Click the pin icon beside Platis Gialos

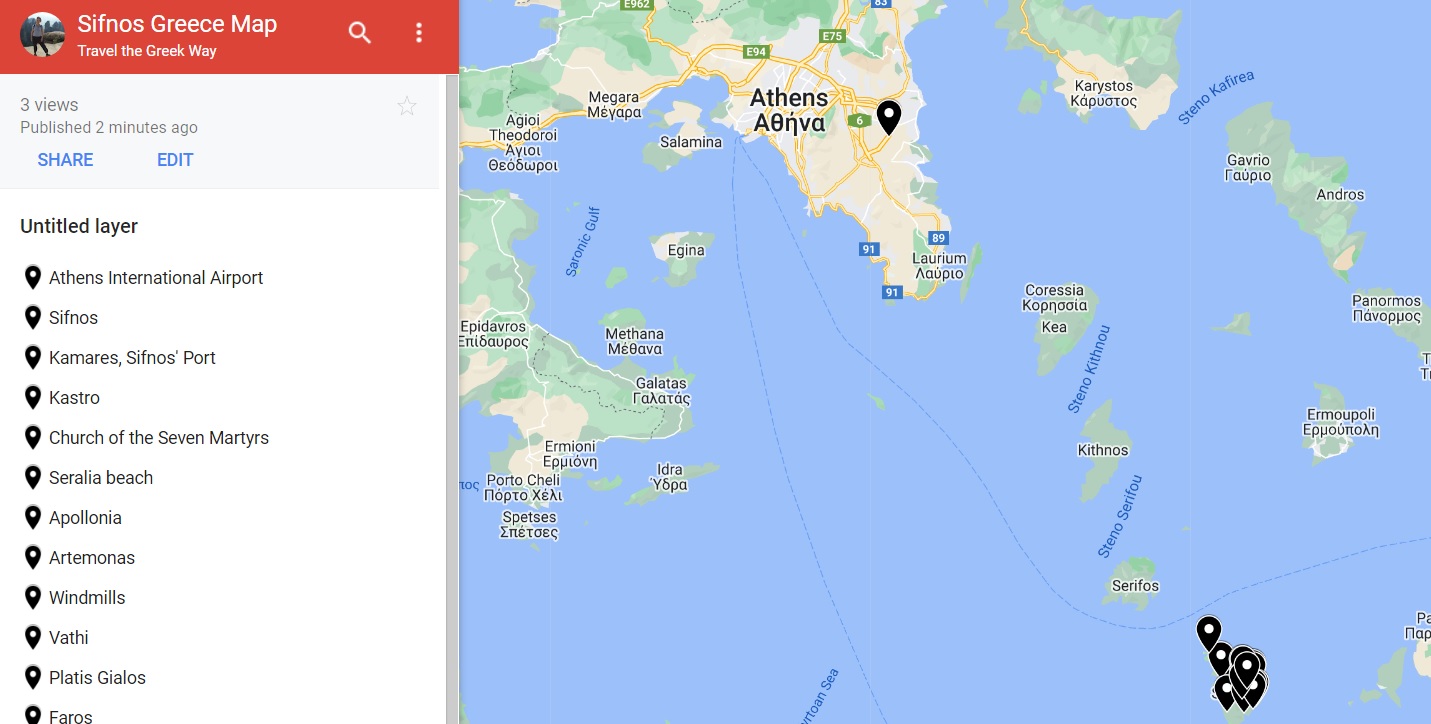click(x=32, y=677)
